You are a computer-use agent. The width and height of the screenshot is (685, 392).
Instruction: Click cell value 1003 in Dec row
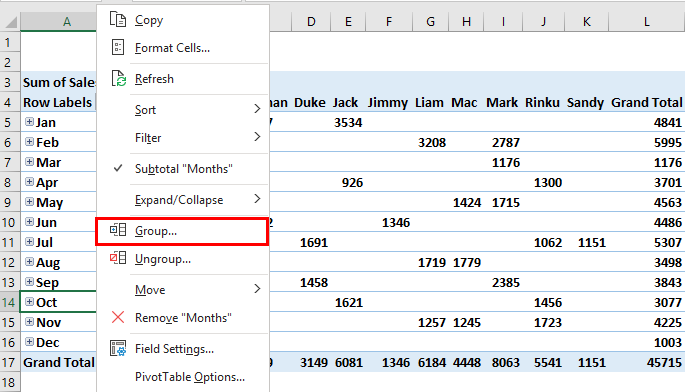668,343
